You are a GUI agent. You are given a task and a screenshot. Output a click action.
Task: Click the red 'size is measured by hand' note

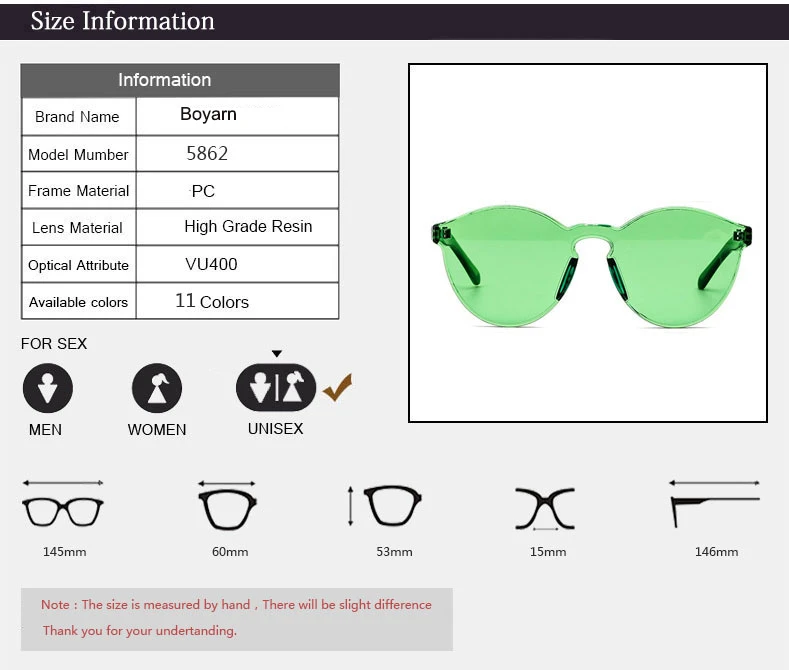[236, 605]
